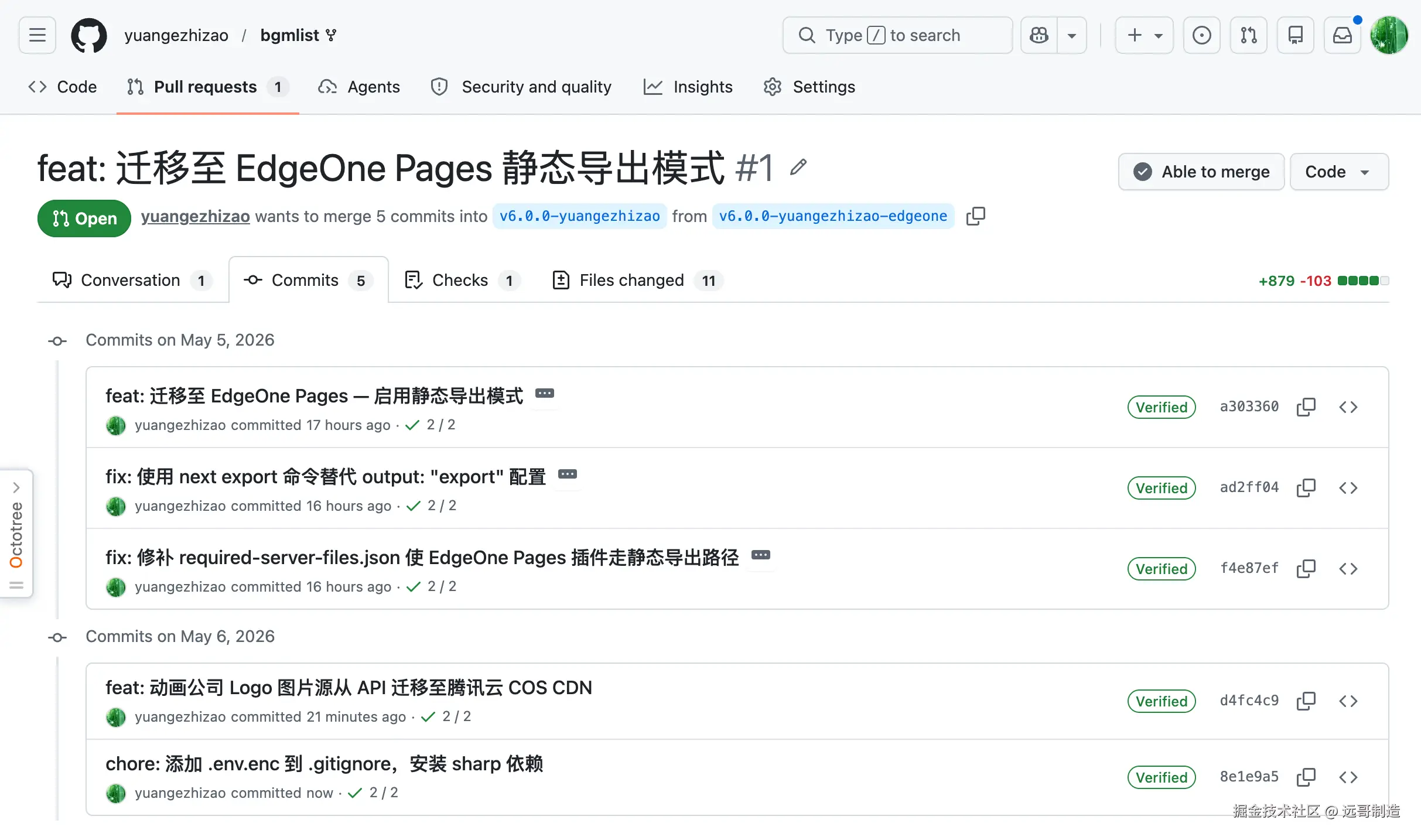Browse repository at commit d4fc4c9
The image size is (1421, 840).
click(x=1348, y=701)
